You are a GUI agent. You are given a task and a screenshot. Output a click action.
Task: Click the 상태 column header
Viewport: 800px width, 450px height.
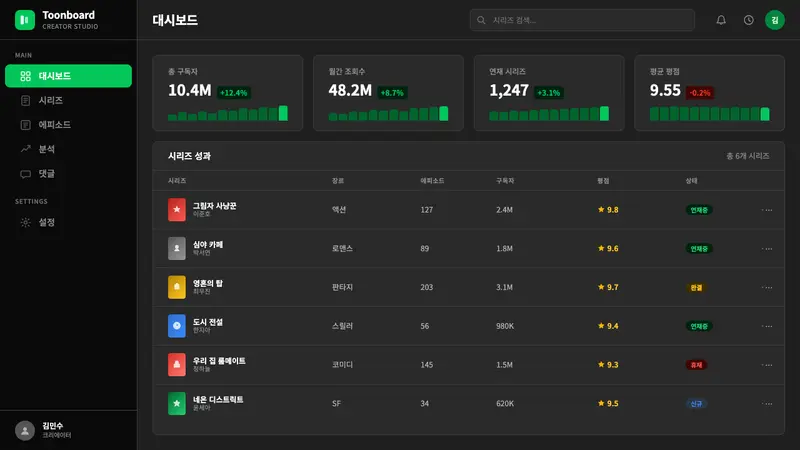coord(691,181)
